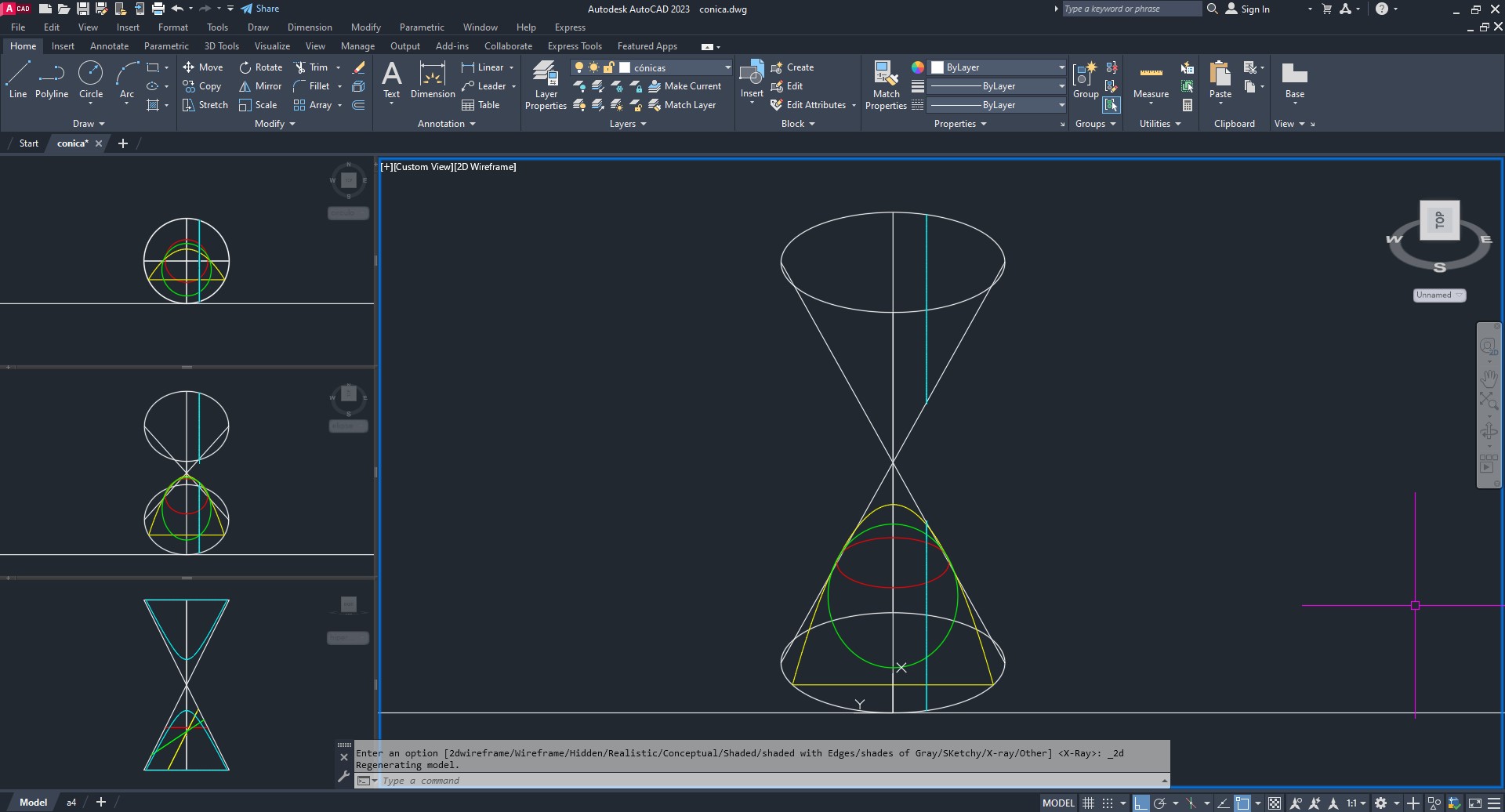The height and width of the screenshot is (812, 1505).
Task: Select the Line drawing tool
Action: (18, 80)
